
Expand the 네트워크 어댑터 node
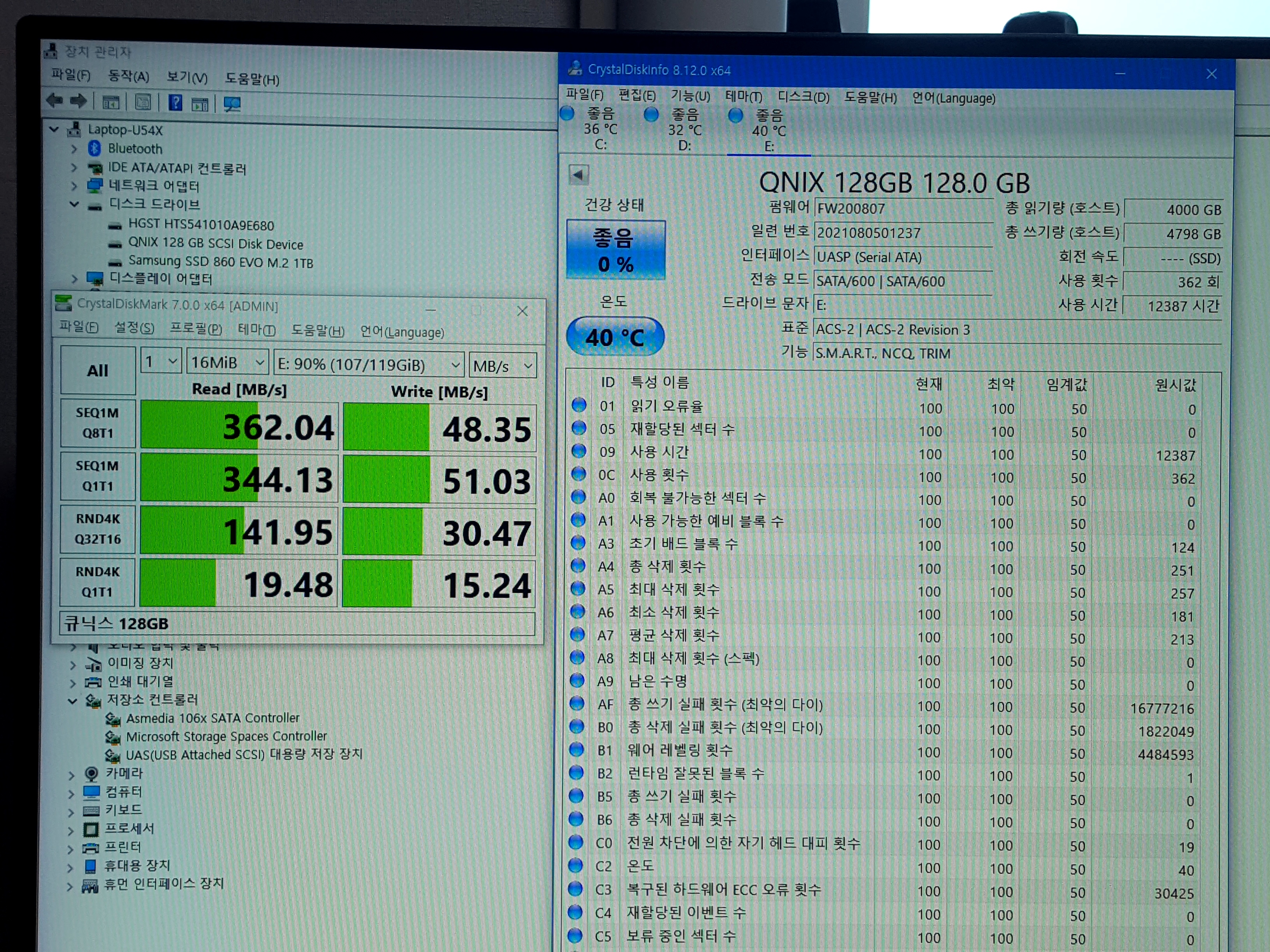coord(74,186)
